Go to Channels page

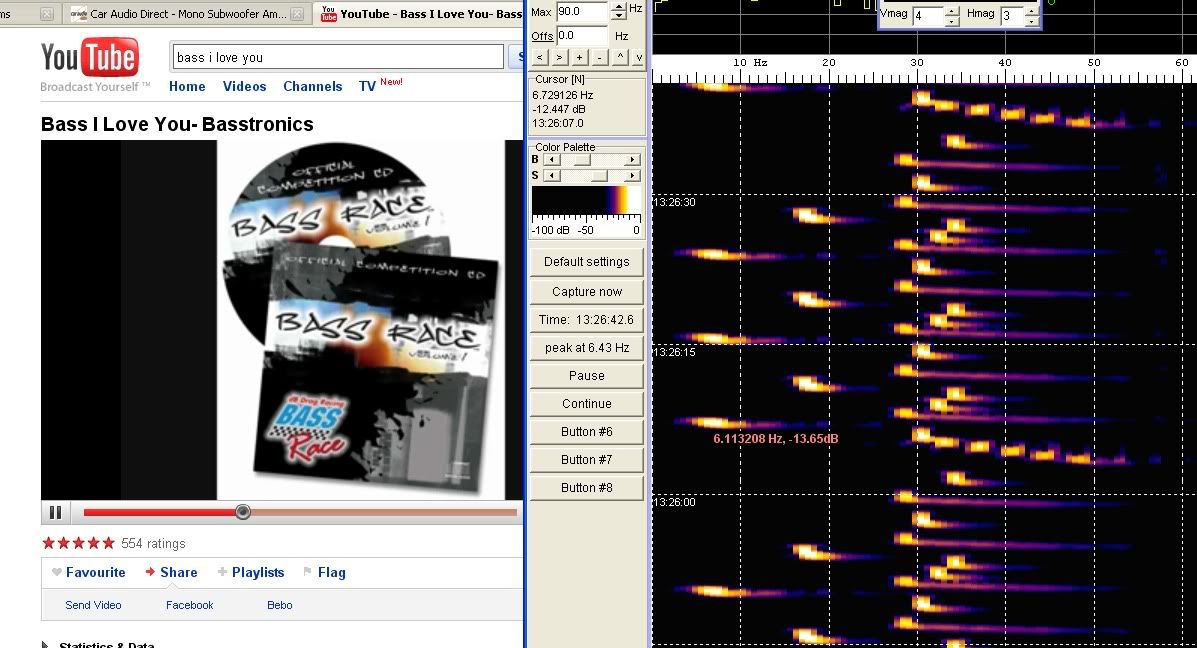tap(312, 86)
